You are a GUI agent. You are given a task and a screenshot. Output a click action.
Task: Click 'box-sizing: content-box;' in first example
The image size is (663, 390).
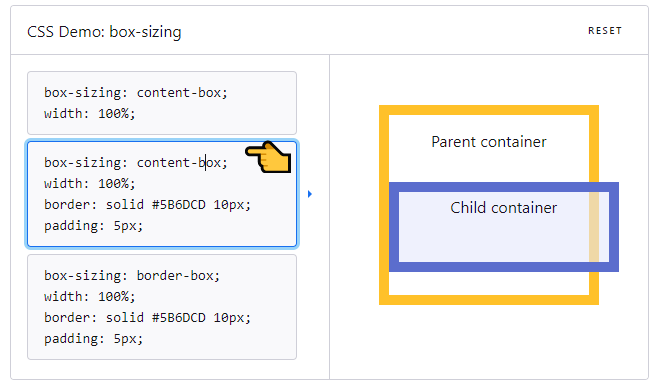point(136,93)
